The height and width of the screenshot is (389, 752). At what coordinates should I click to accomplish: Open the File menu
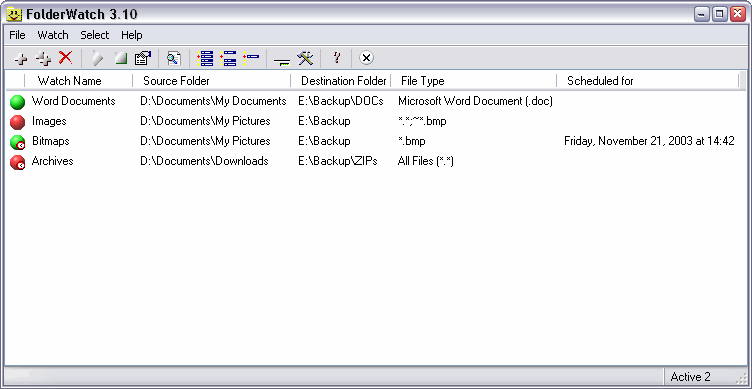(x=17, y=35)
